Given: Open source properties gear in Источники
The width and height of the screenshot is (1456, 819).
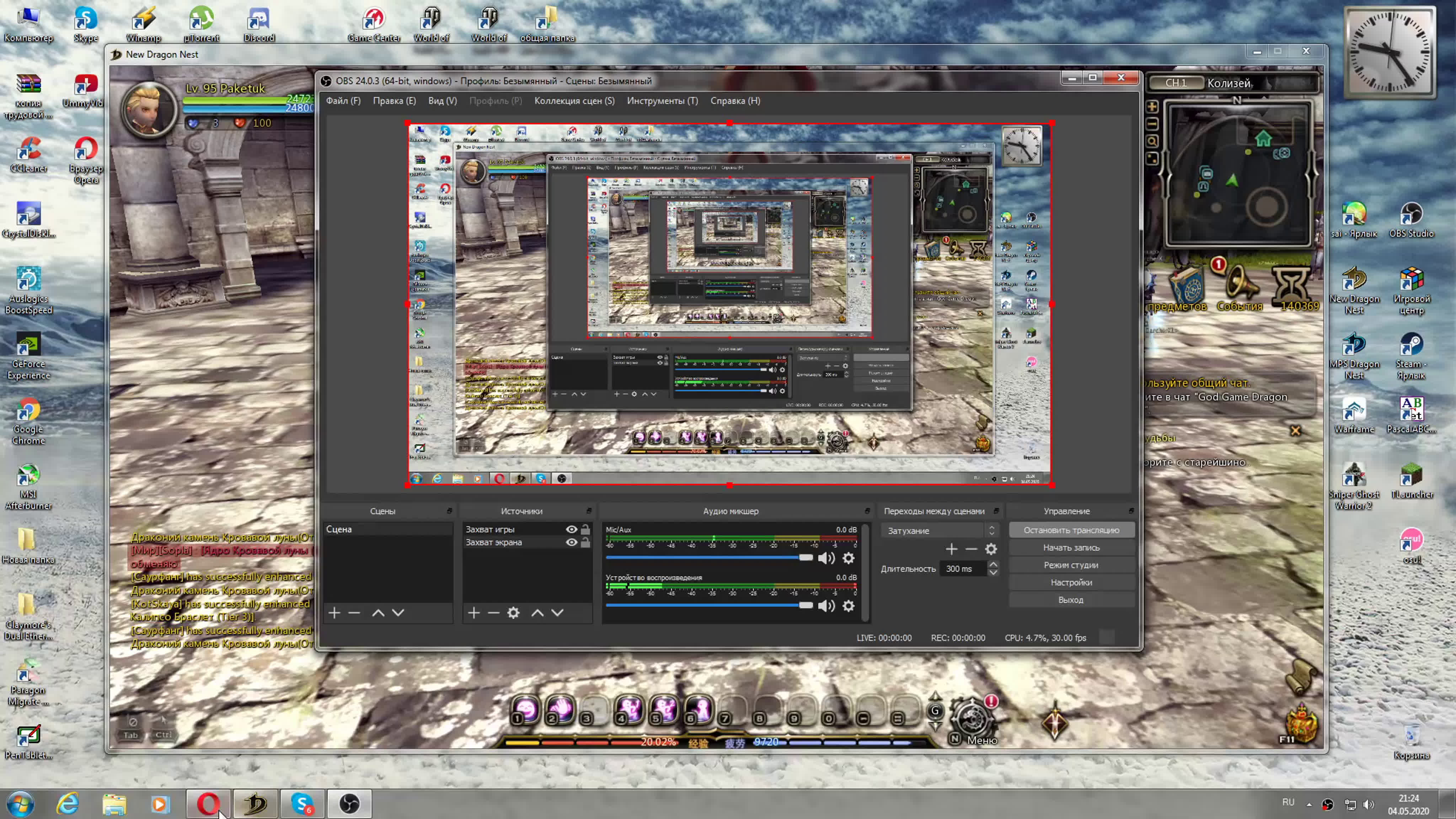Looking at the screenshot, I should pos(513,613).
